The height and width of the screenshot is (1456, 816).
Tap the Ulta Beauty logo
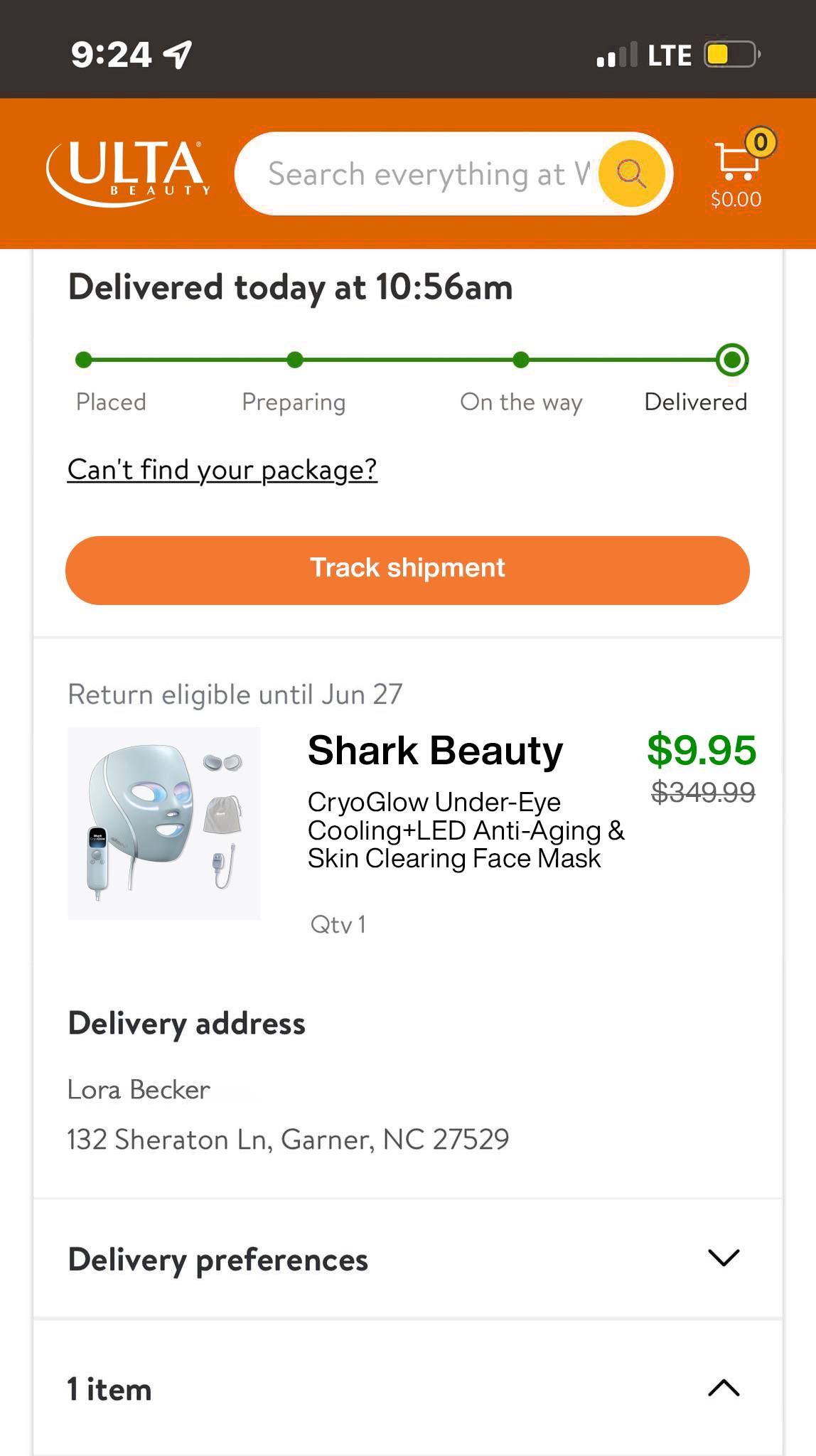pyautogui.click(x=128, y=173)
